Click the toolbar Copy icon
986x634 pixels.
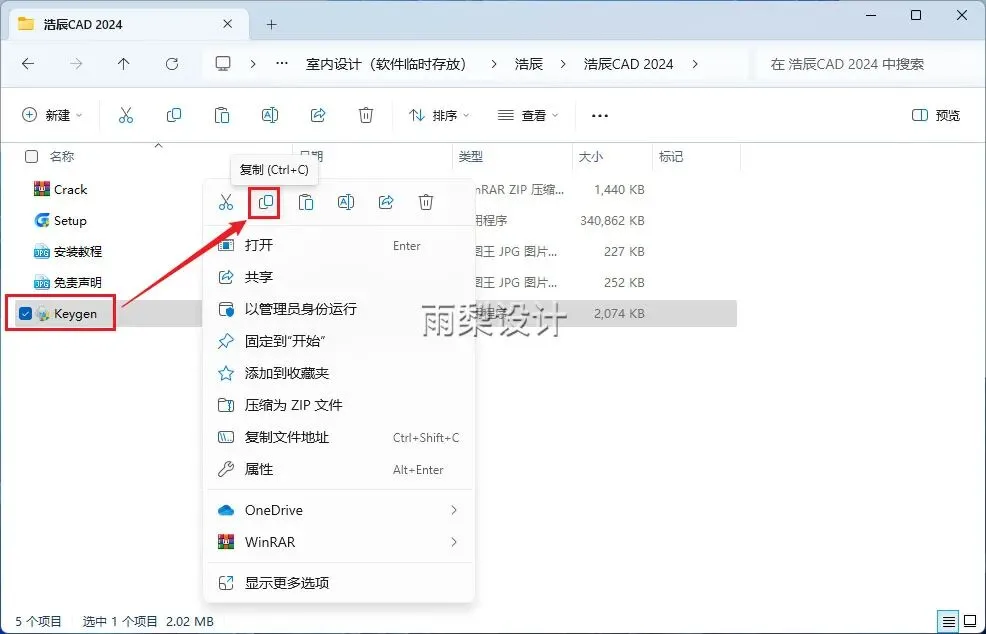coord(174,115)
